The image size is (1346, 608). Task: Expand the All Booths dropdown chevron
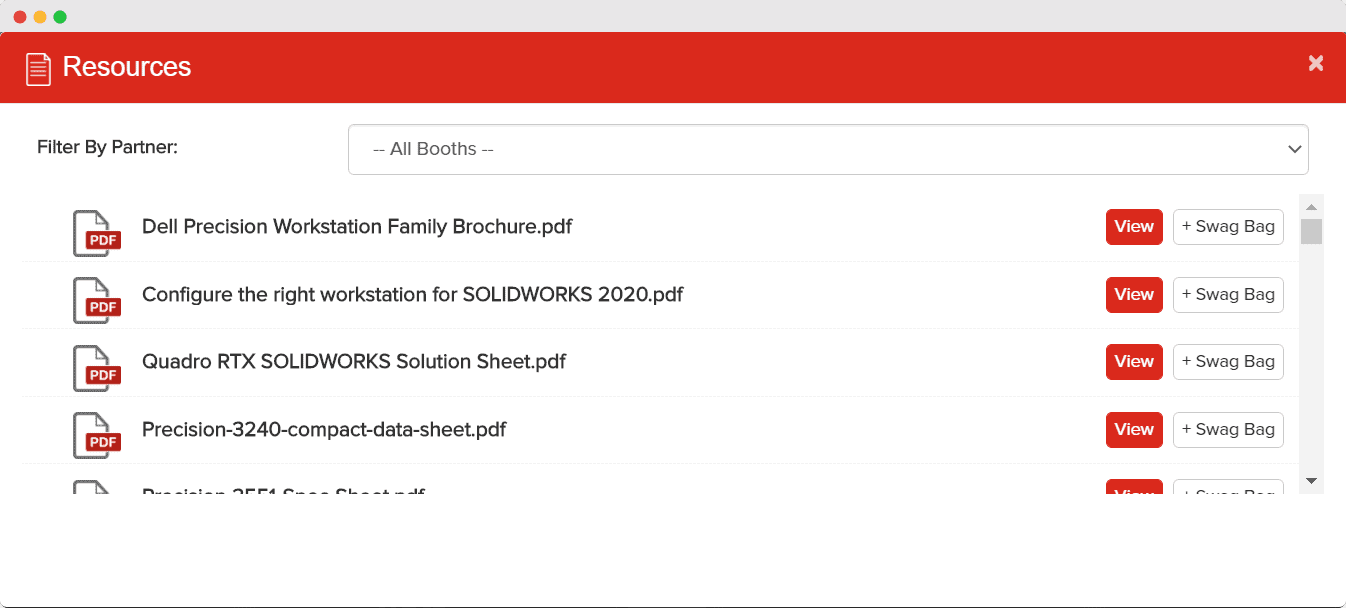(x=1295, y=148)
